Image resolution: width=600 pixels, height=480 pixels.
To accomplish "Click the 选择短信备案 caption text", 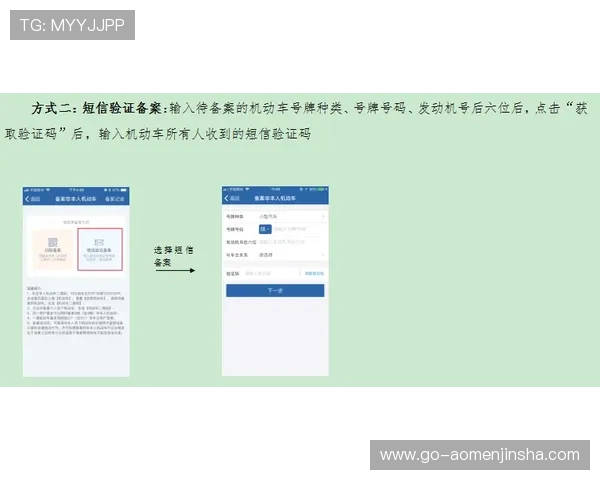I will point(174,256).
